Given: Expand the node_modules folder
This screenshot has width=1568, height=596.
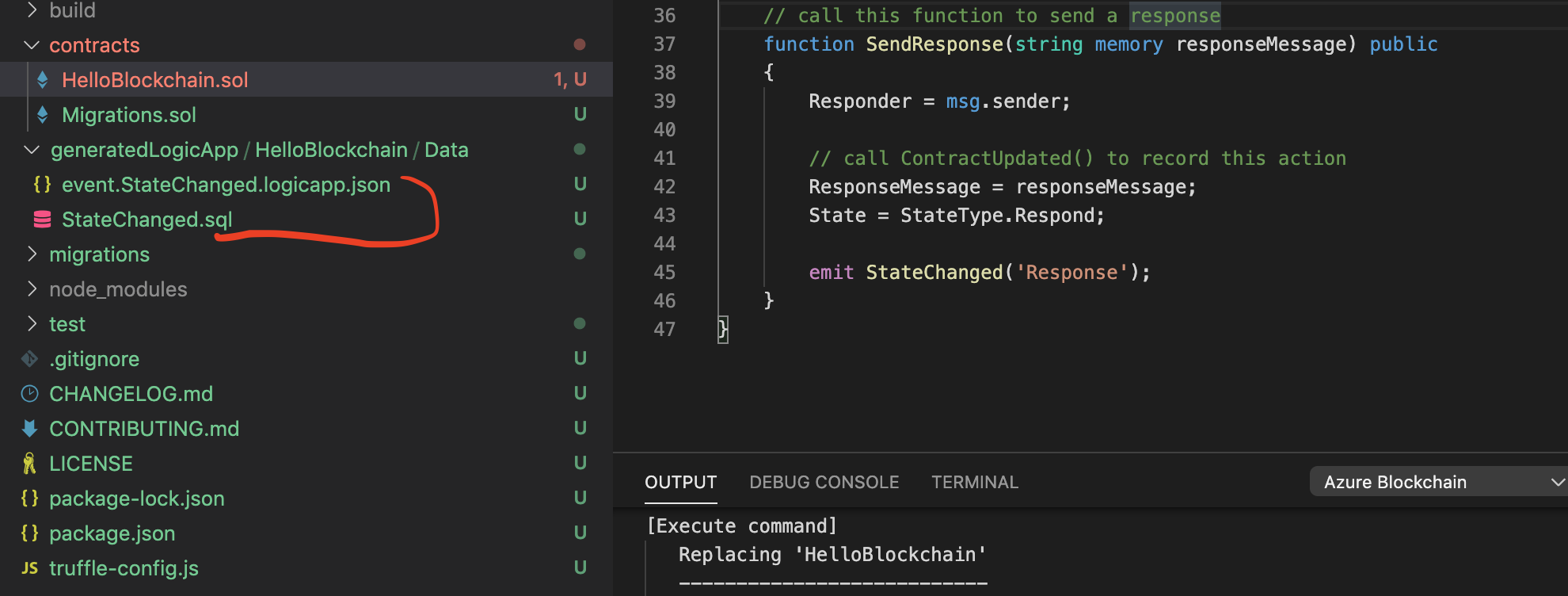Looking at the screenshot, I should (32, 289).
